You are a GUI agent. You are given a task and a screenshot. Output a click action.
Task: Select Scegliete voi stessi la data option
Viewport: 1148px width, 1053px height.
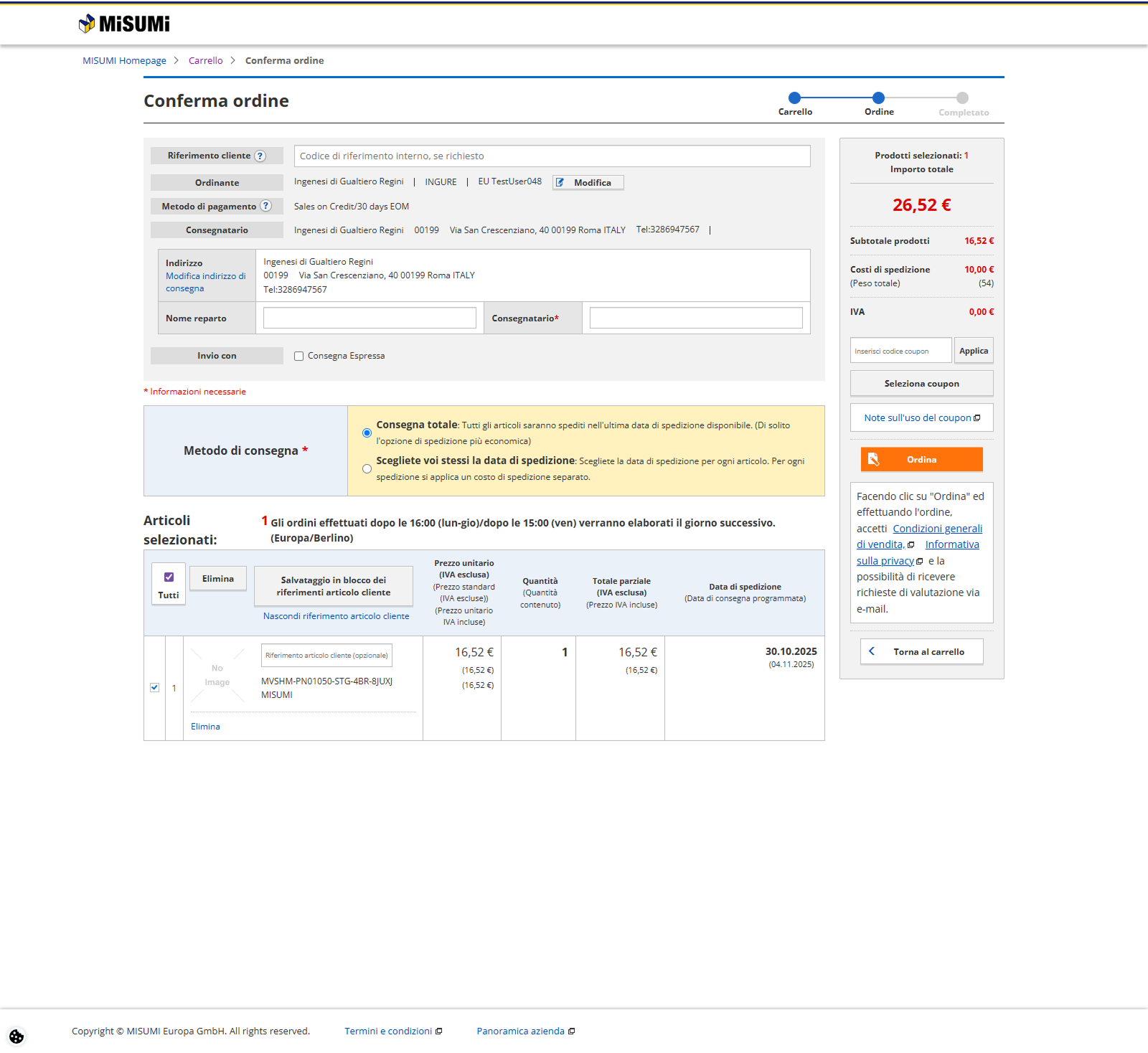pos(367,468)
